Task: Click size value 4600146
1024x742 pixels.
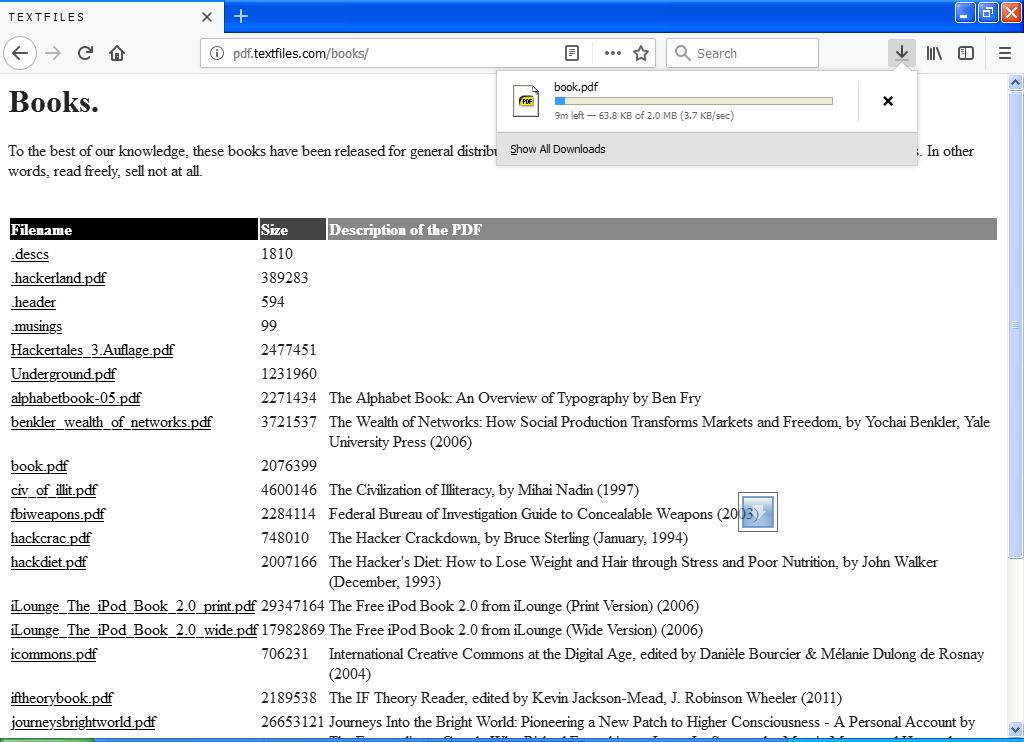Action: click(289, 491)
